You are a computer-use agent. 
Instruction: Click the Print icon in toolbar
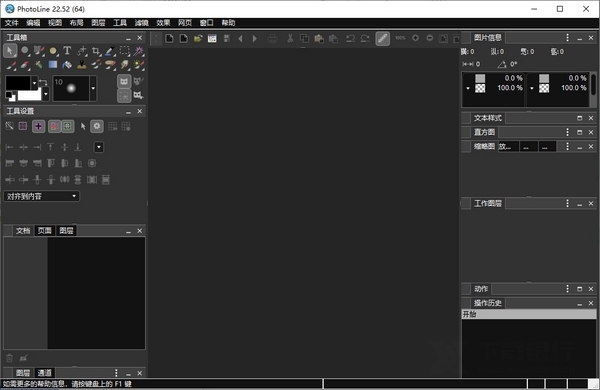(272, 38)
